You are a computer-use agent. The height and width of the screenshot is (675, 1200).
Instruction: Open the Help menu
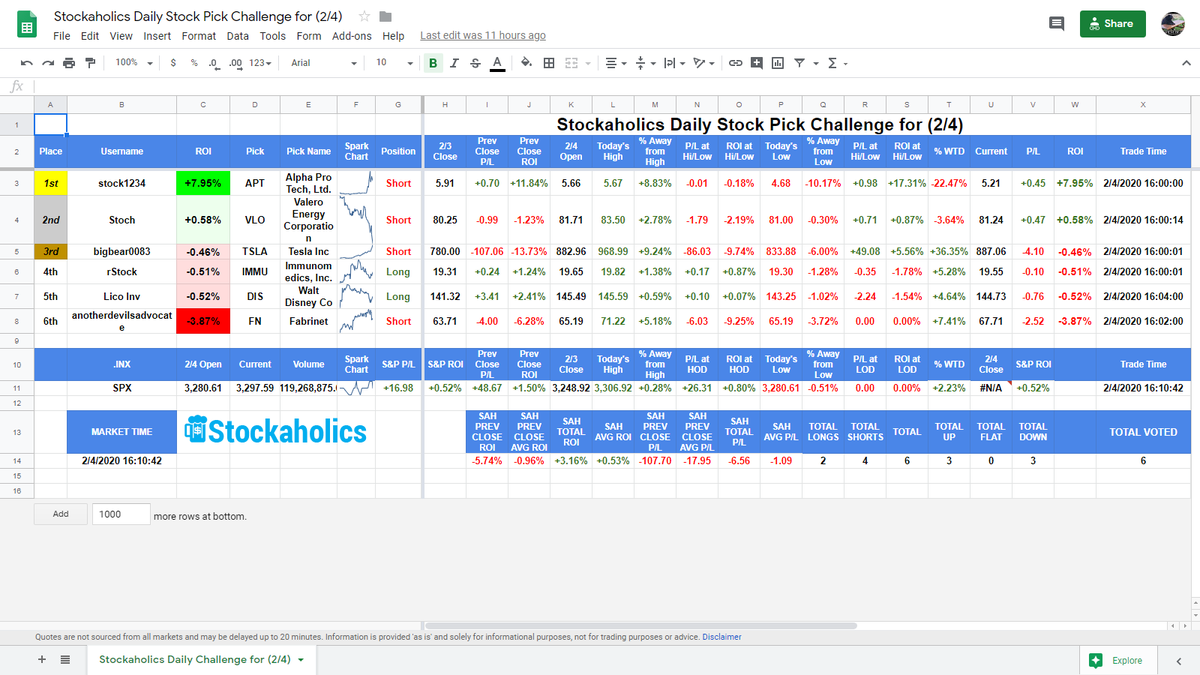[x=394, y=36]
